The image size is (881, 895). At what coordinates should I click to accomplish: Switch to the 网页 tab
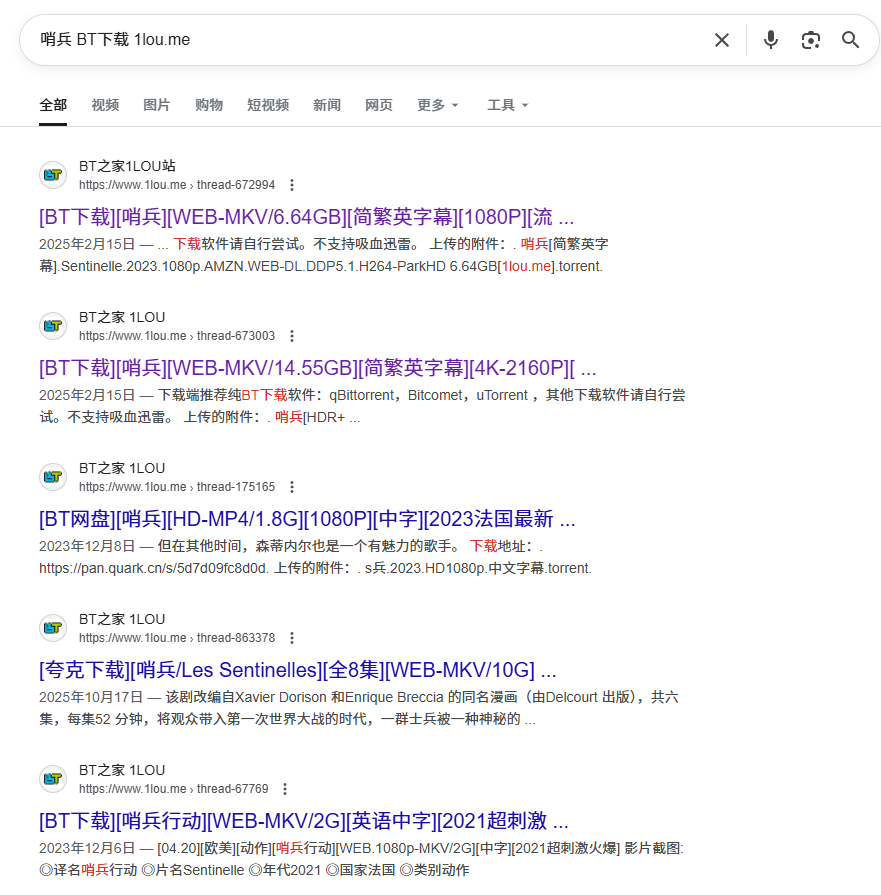pyautogui.click(x=379, y=105)
